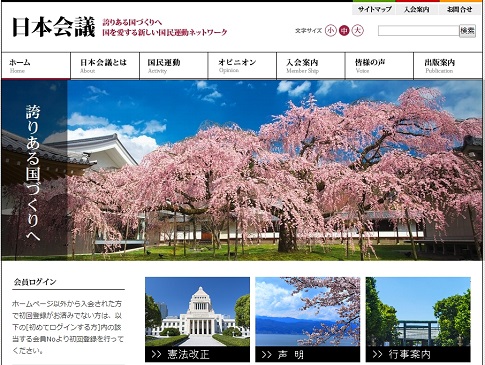The width and height of the screenshot is (485, 365).
Task: Open the お問合せ contact link
Action: coord(460,9)
